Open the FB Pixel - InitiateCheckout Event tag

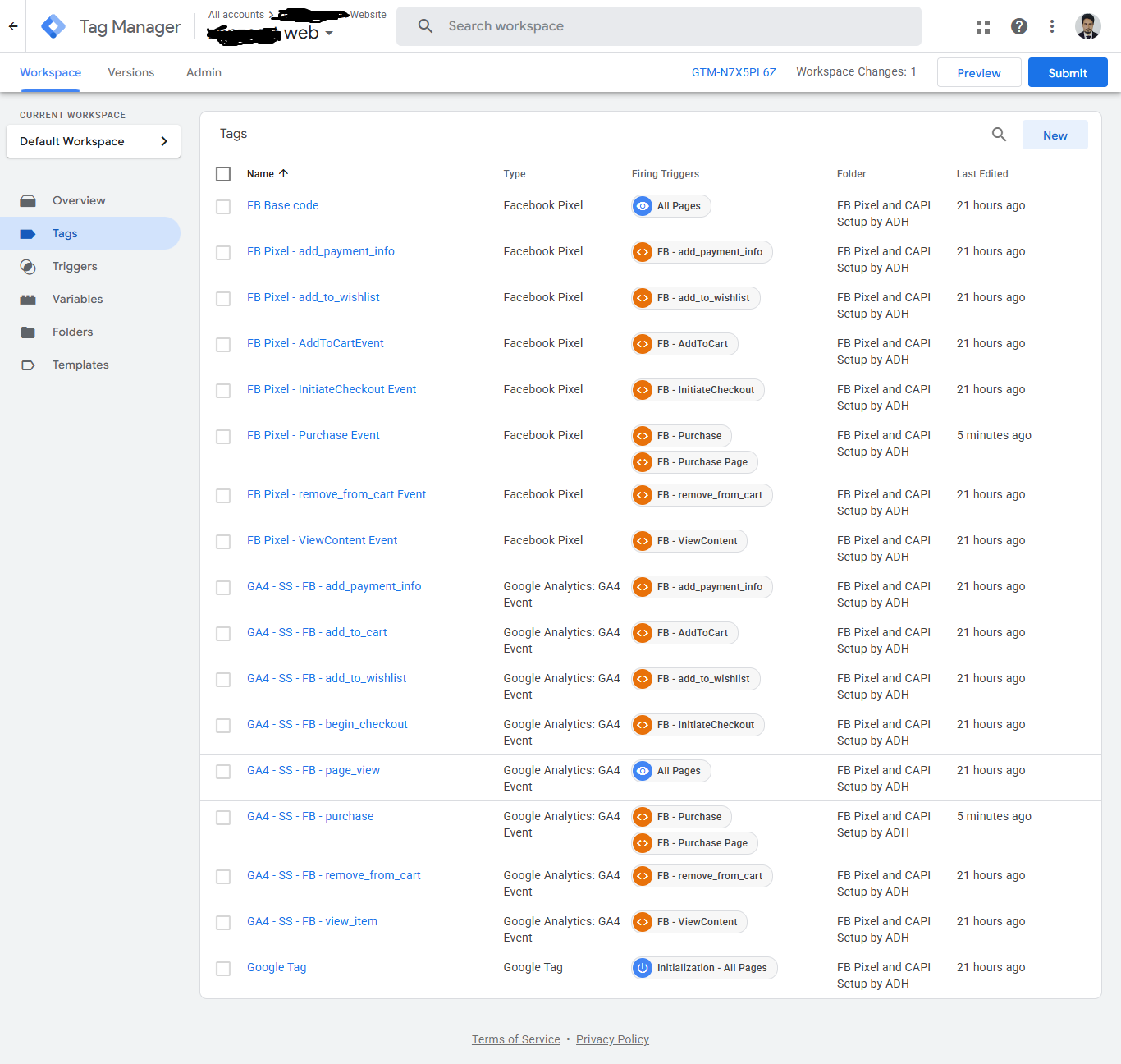(x=332, y=390)
